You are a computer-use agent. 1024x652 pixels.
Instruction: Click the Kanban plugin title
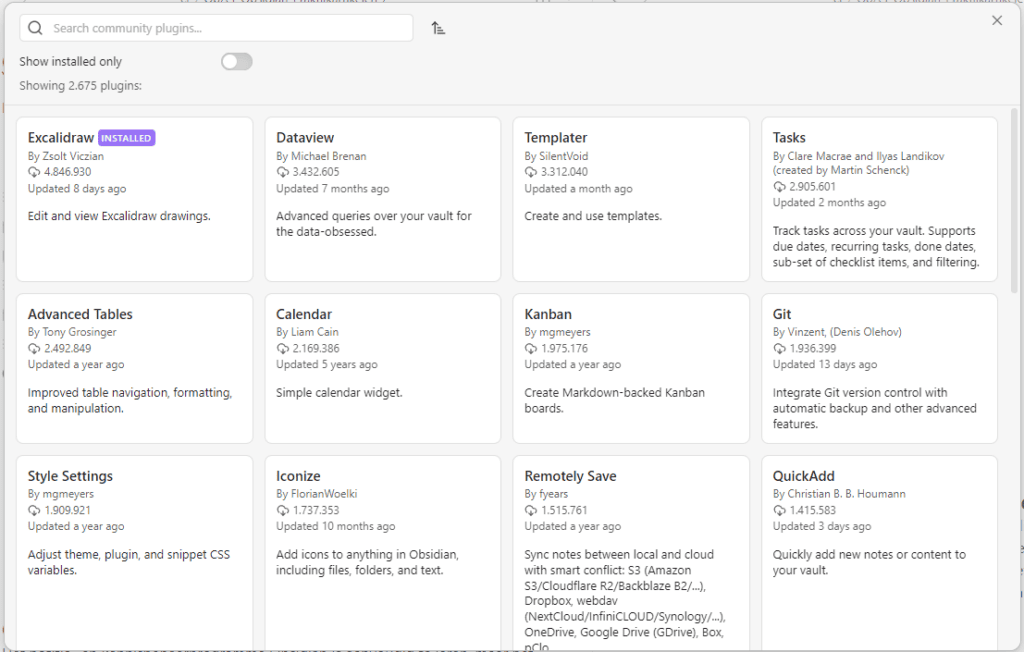(548, 314)
